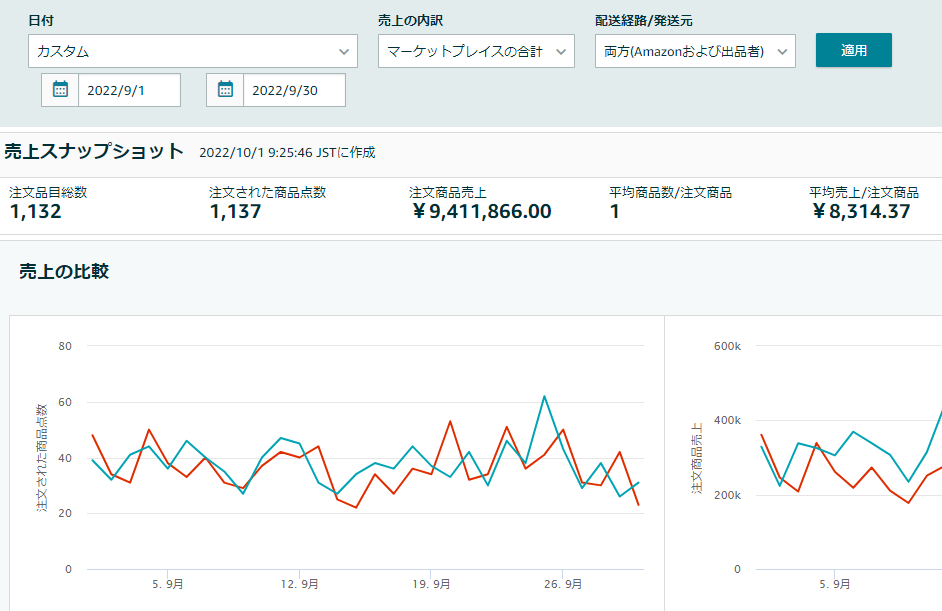Click the 26. 9月 axis label on units chart

(x=563, y=584)
